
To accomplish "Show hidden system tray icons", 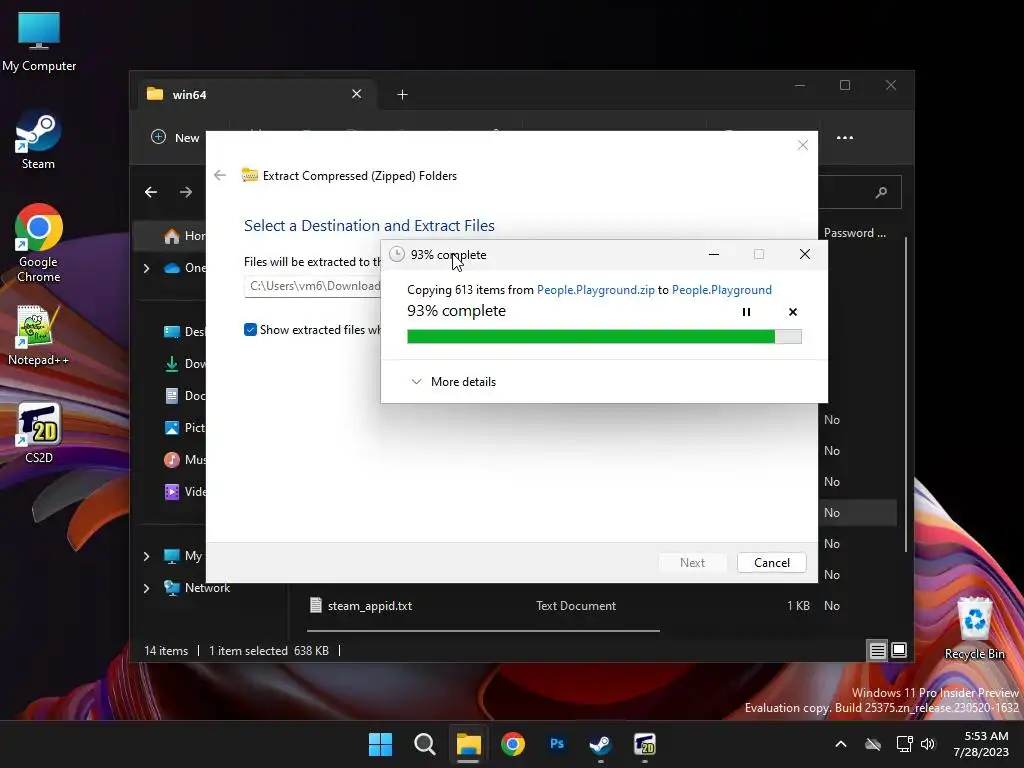I will pos(841,744).
